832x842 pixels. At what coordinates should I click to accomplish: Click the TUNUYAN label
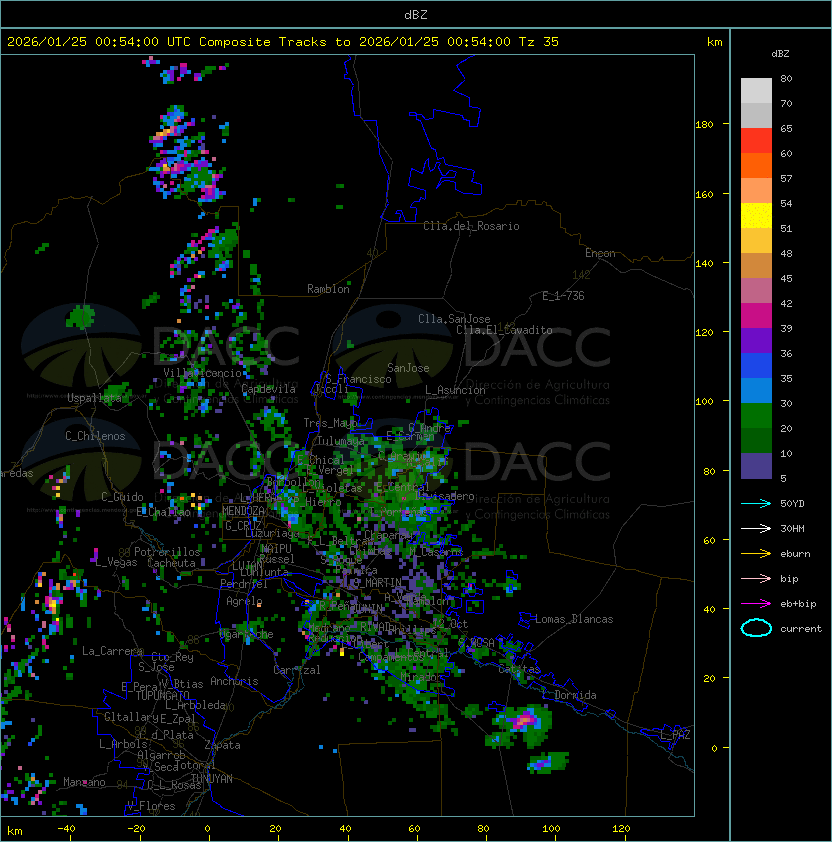click(212, 779)
